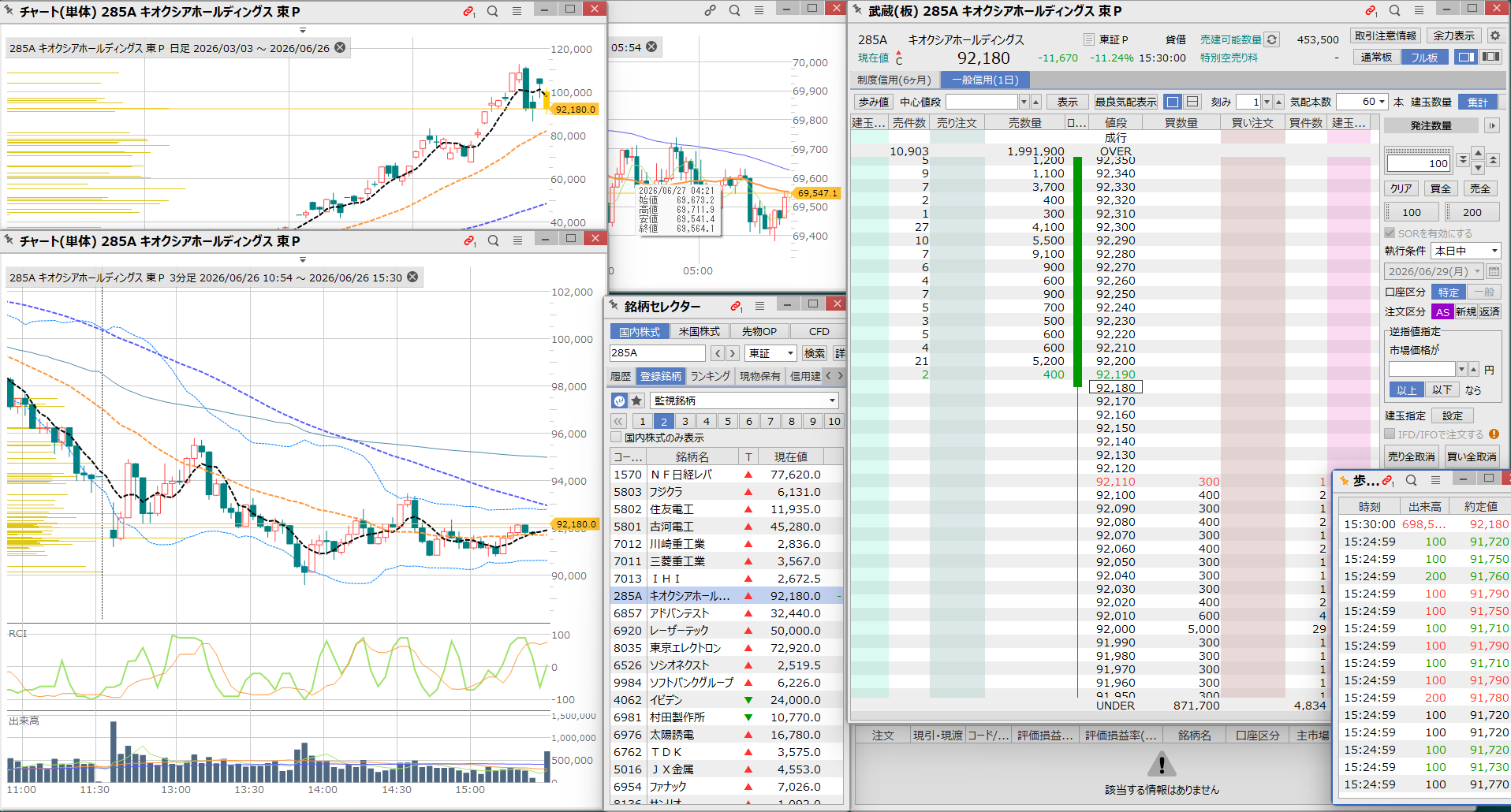Viewport: 1511px width, 812px height.
Task: Open search in the daily chart window
Action: (493, 11)
